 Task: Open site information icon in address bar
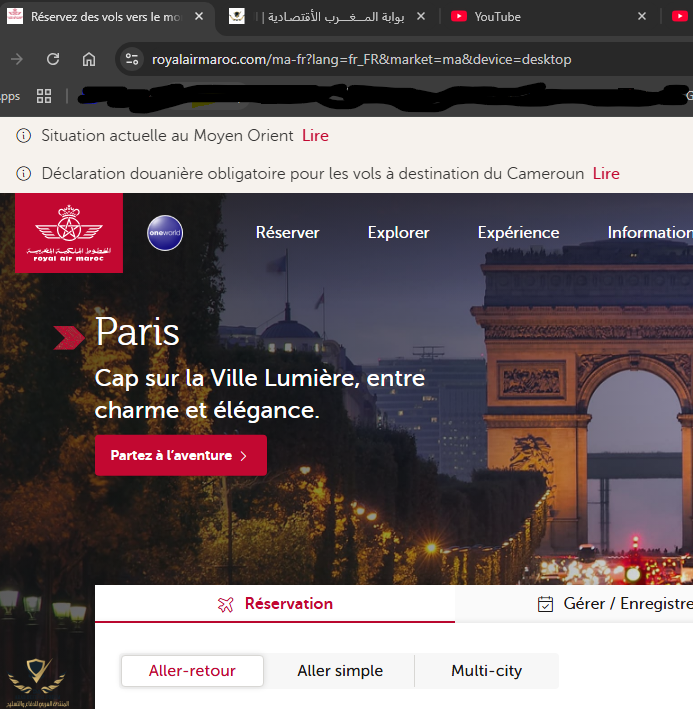[132, 59]
